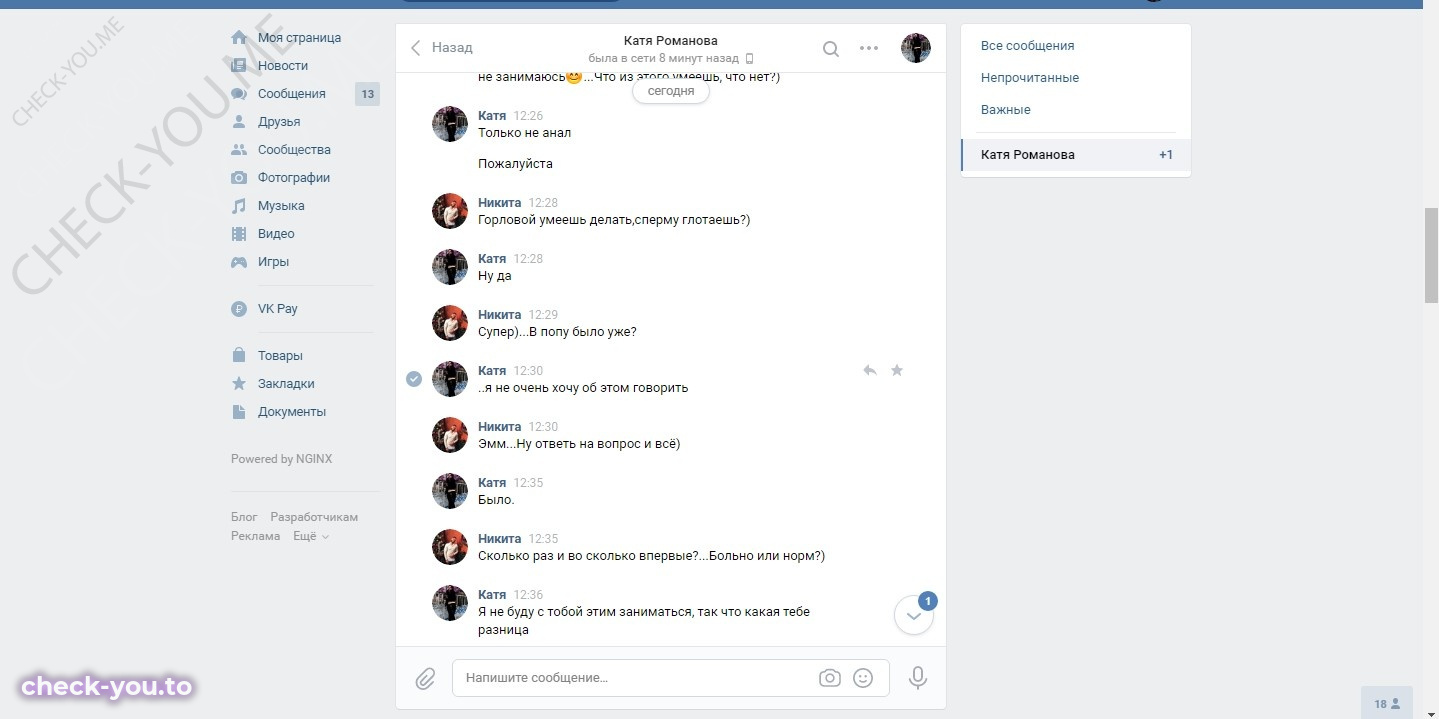
Task: Open the Реклама footer link
Action: pyautogui.click(x=256, y=536)
